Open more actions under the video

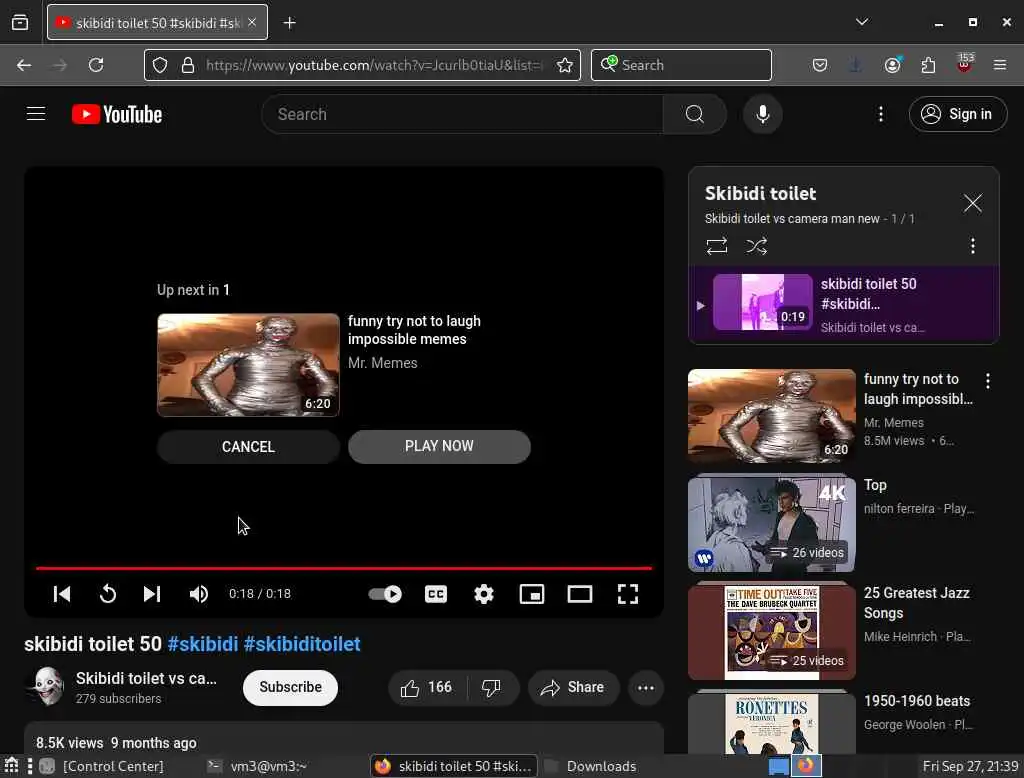[645, 687]
